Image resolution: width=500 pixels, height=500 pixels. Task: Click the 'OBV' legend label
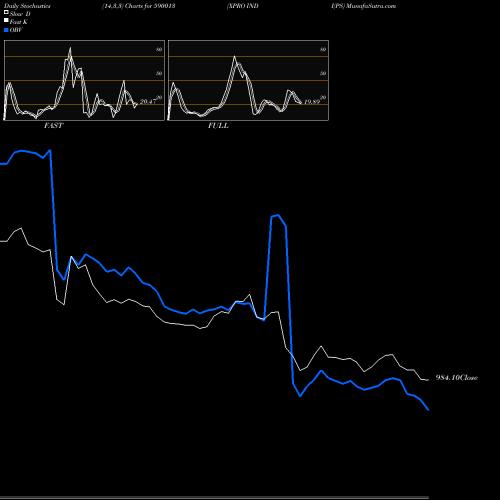pos(16,30)
